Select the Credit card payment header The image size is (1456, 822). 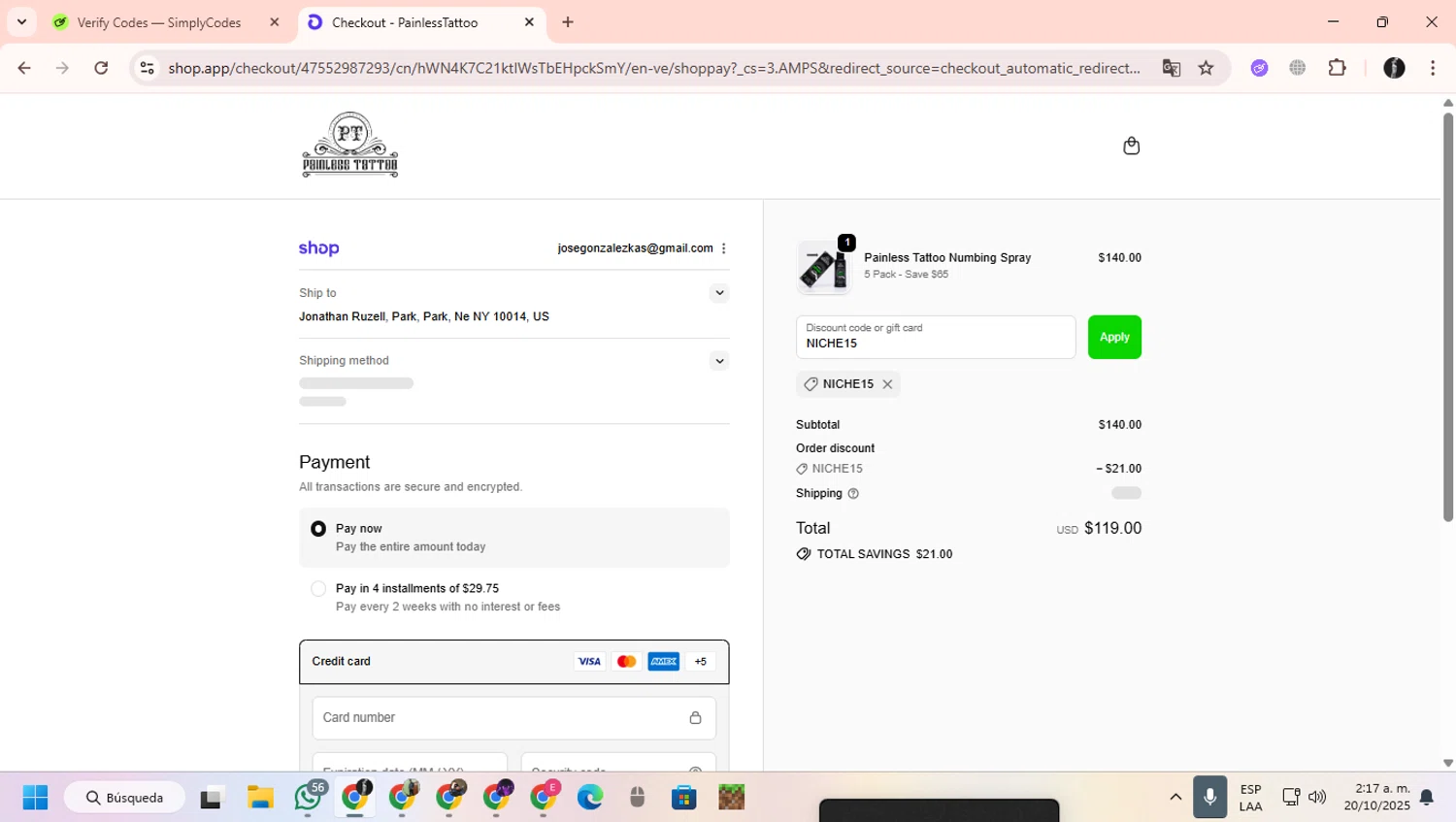coord(514,662)
